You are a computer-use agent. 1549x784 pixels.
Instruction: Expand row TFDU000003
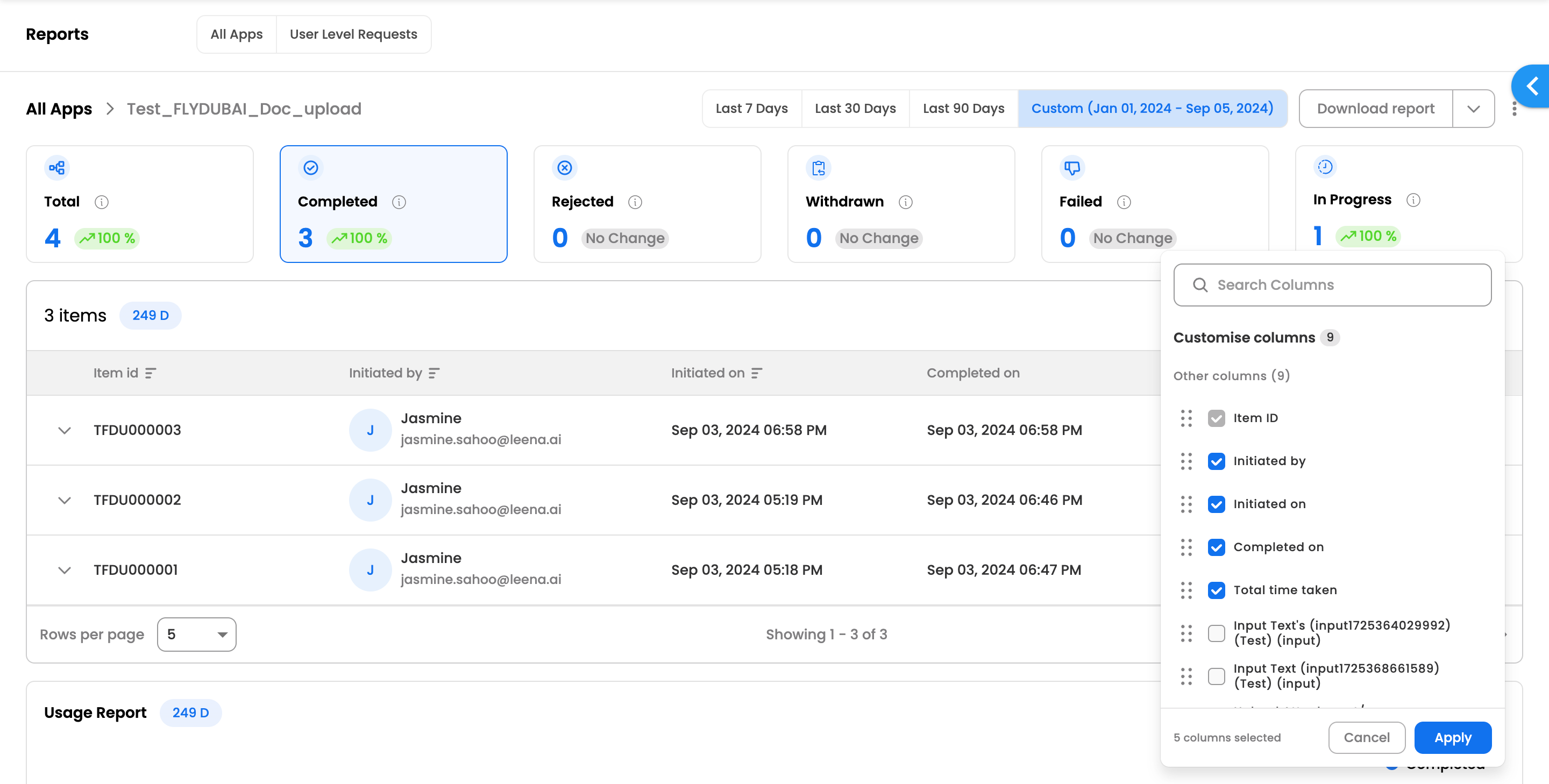coord(65,431)
